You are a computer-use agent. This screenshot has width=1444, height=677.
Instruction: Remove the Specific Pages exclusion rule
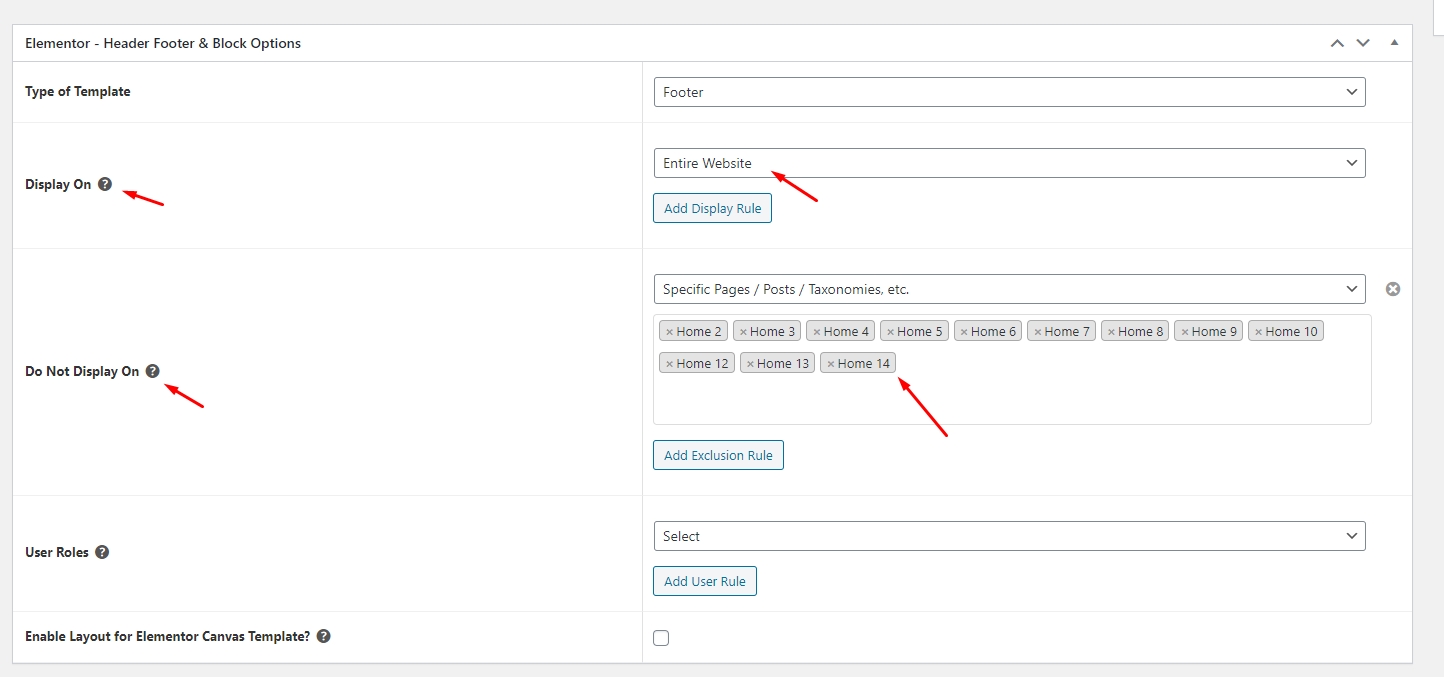[1392, 289]
